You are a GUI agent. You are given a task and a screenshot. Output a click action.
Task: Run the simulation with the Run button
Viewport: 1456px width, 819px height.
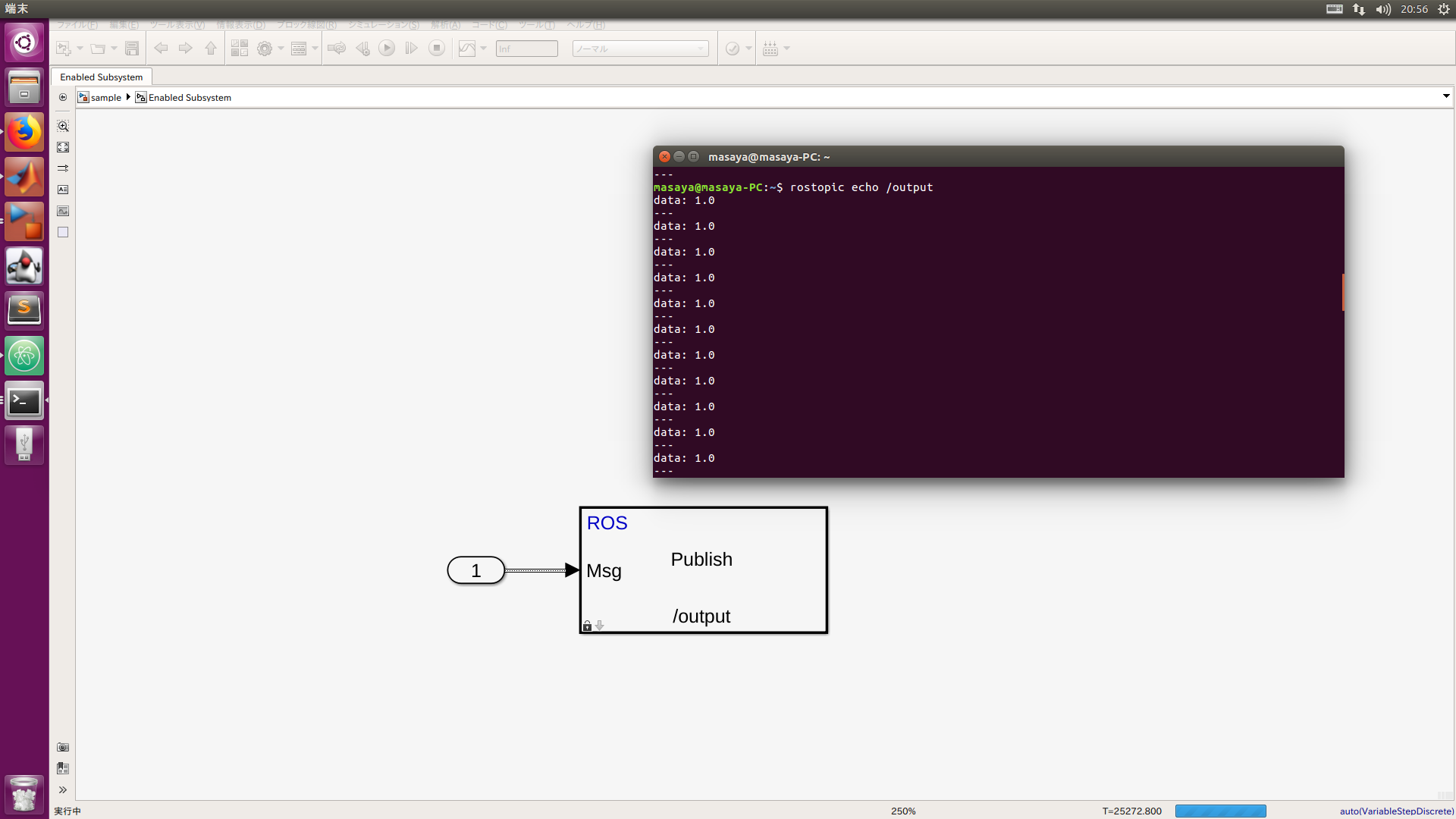[x=388, y=48]
